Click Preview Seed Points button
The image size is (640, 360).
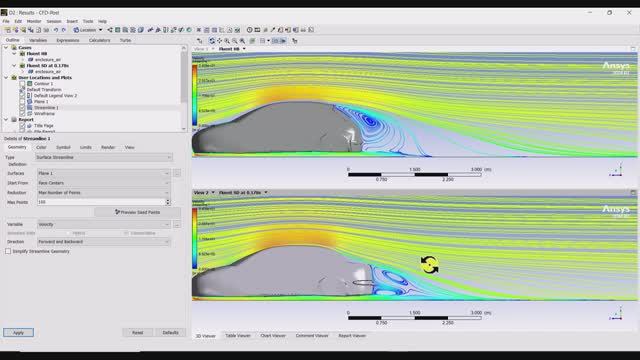[138, 212]
